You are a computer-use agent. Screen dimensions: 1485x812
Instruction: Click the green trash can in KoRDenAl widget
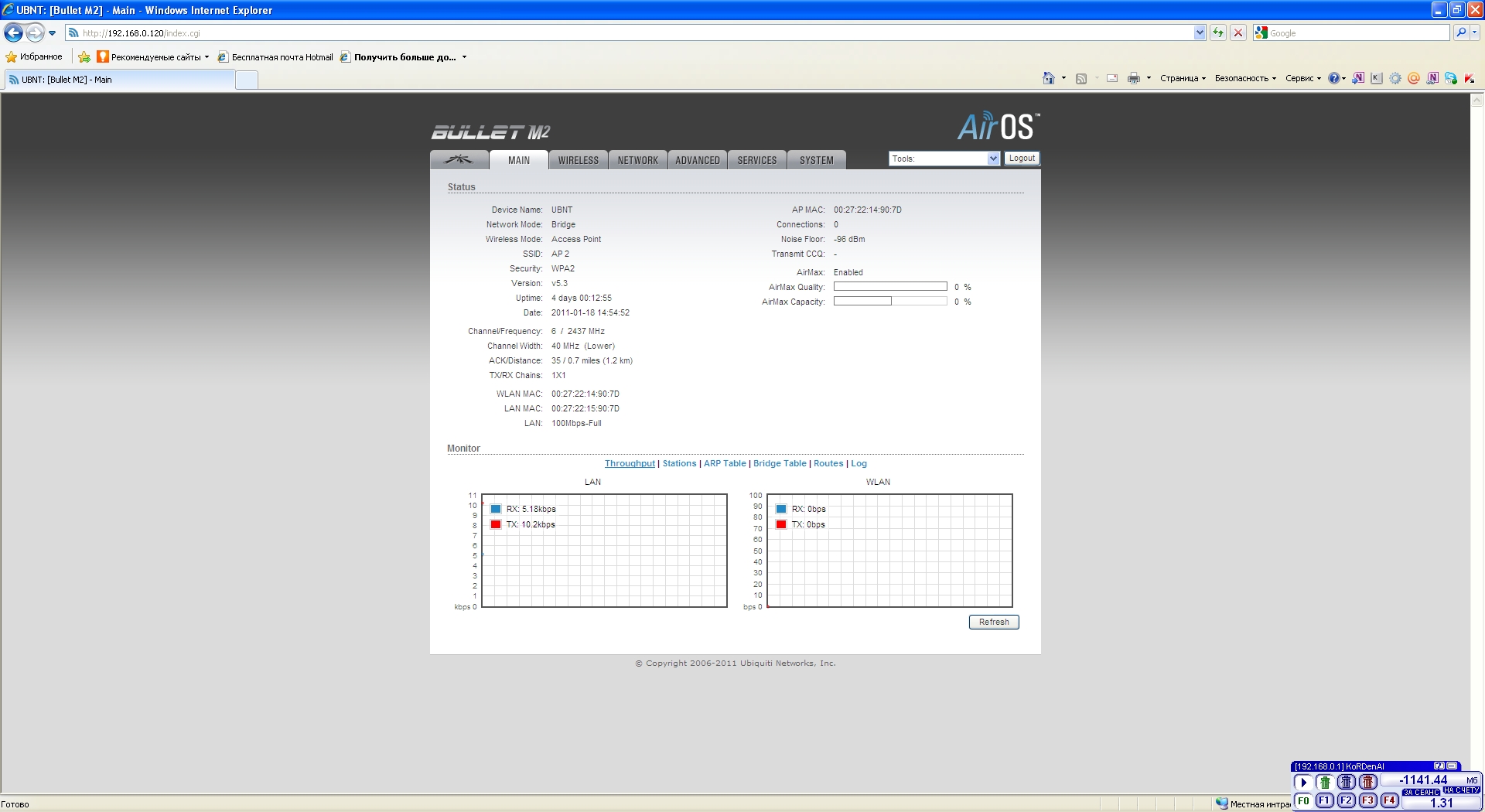[1325, 782]
